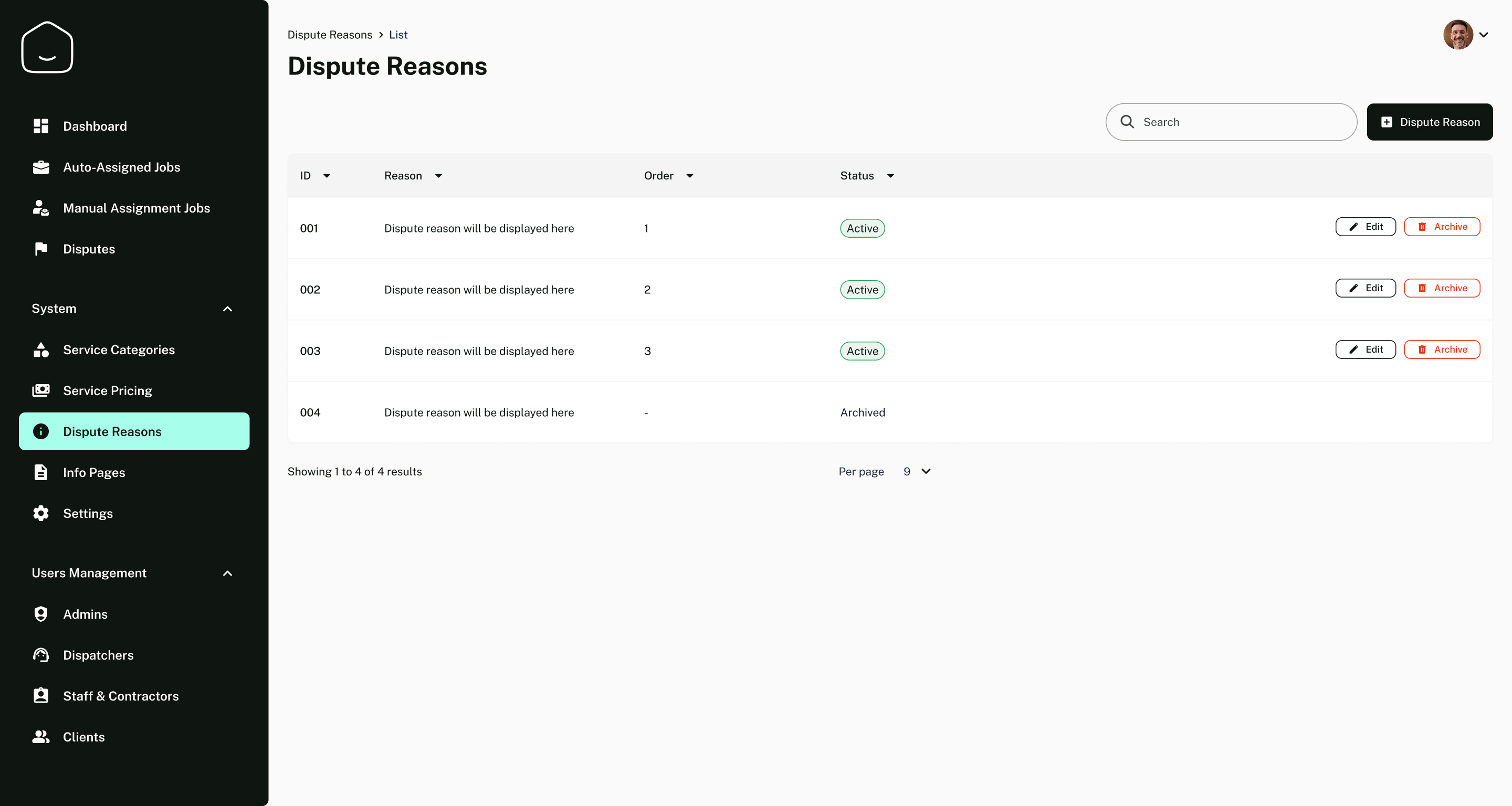The image size is (1512, 806).
Task: Click the Dispatchers headset icon
Action: coord(40,655)
